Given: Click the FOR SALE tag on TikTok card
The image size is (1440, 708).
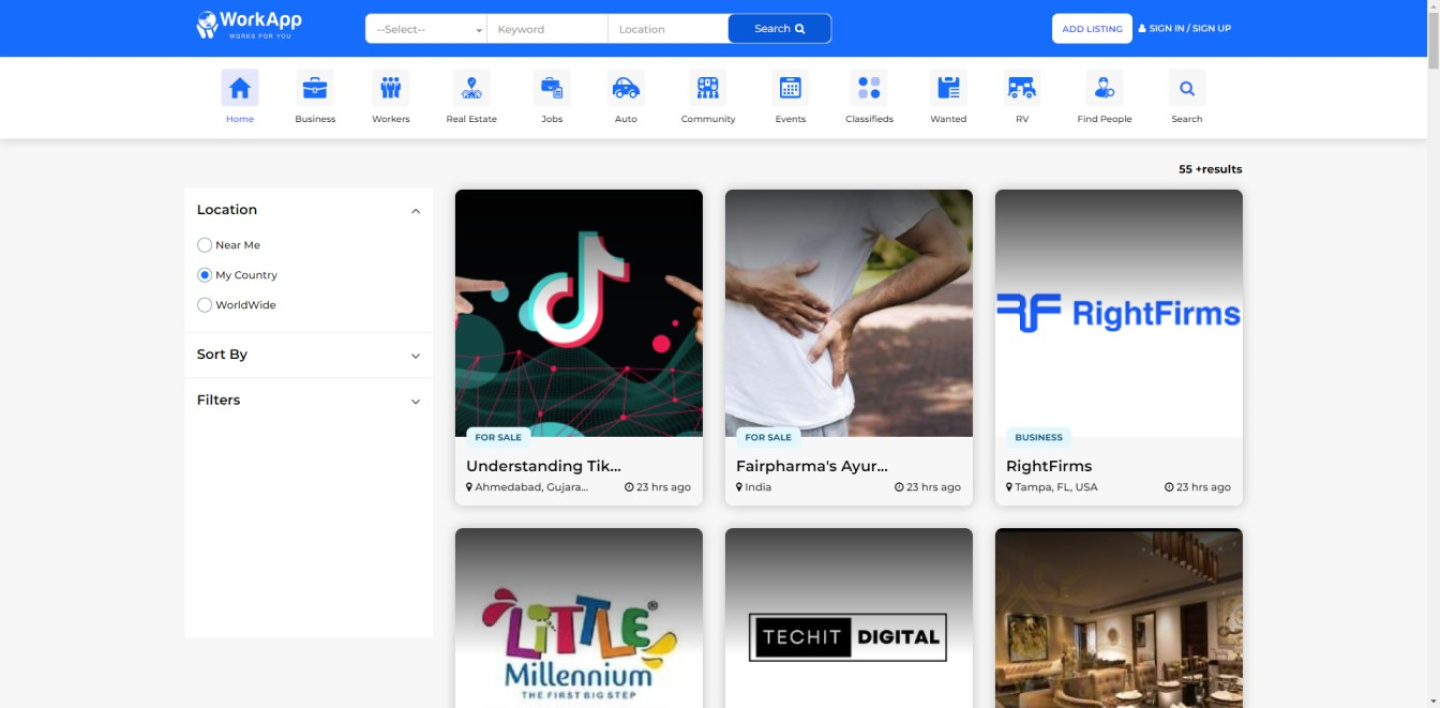Looking at the screenshot, I should pyautogui.click(x=498, y=437).
